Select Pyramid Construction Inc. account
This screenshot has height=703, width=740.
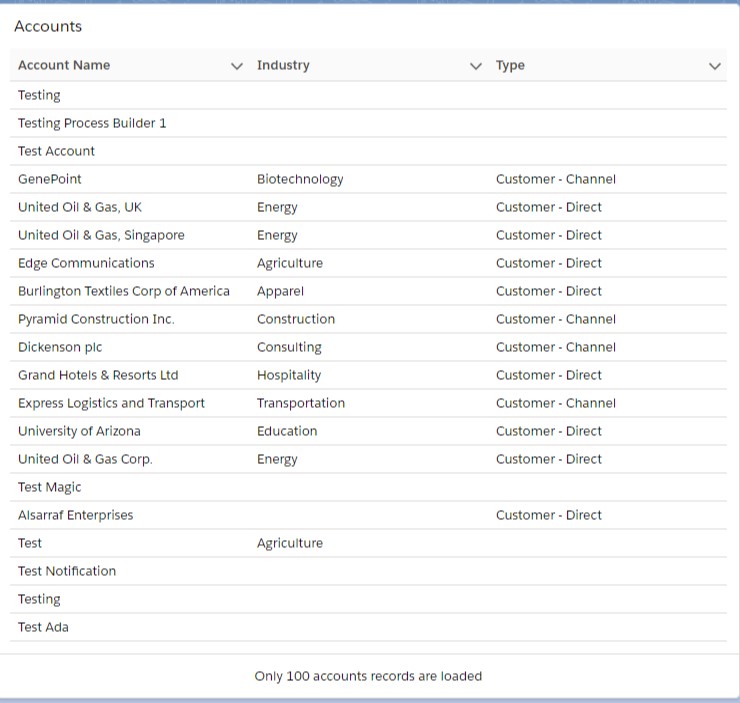pos(96,319)
